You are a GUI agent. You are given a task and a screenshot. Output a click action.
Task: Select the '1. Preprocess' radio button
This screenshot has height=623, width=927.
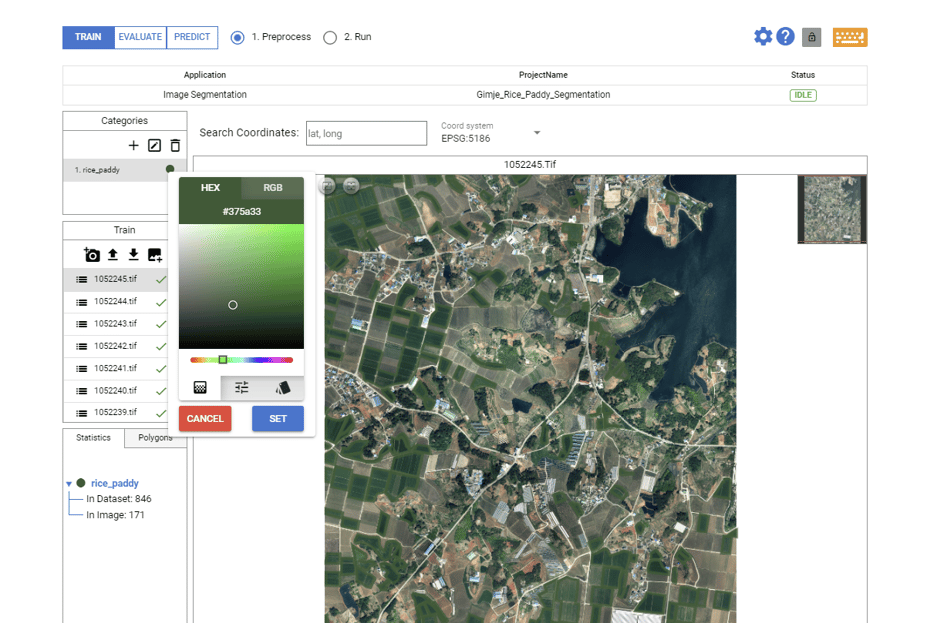coord(237,37)
